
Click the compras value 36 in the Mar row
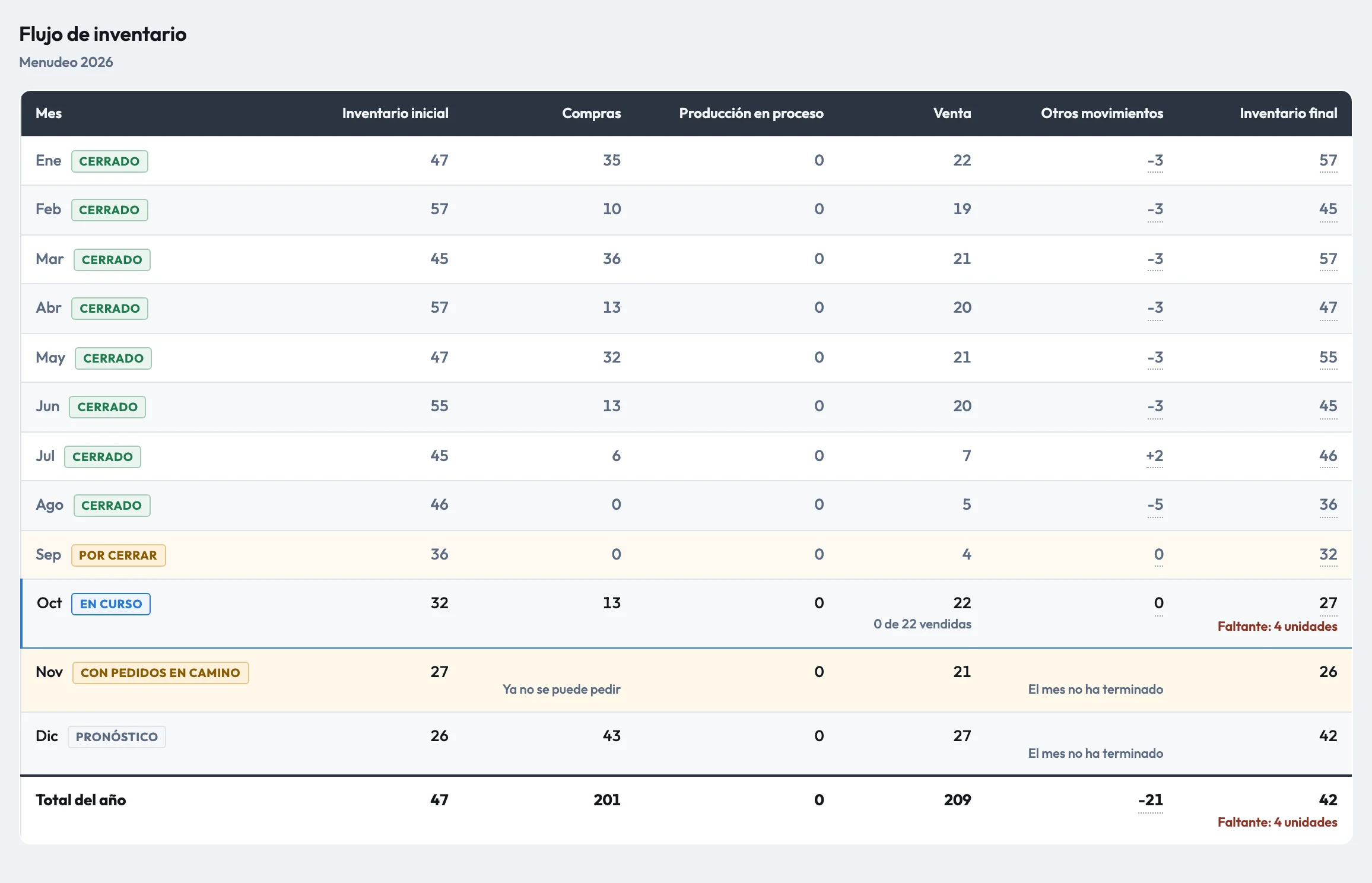click(612, 259)
